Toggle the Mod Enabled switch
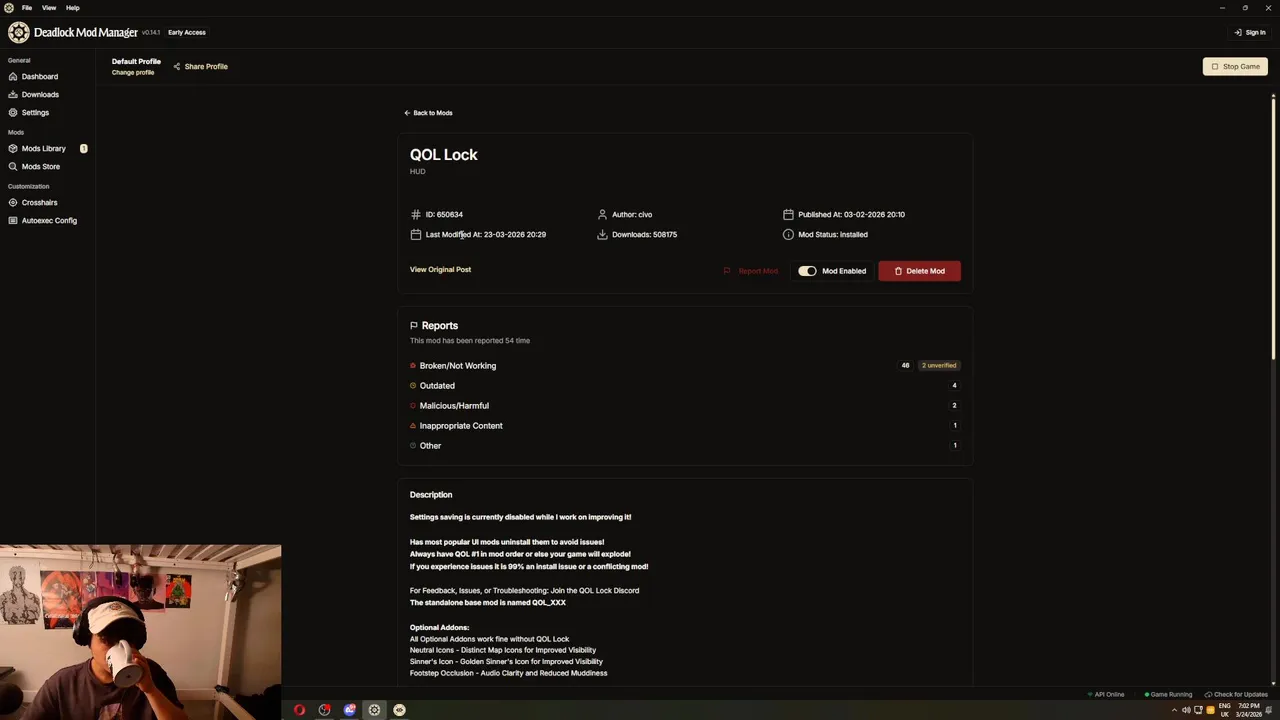The height and width of the screenshot is (720, 1280). click(807, 271)
